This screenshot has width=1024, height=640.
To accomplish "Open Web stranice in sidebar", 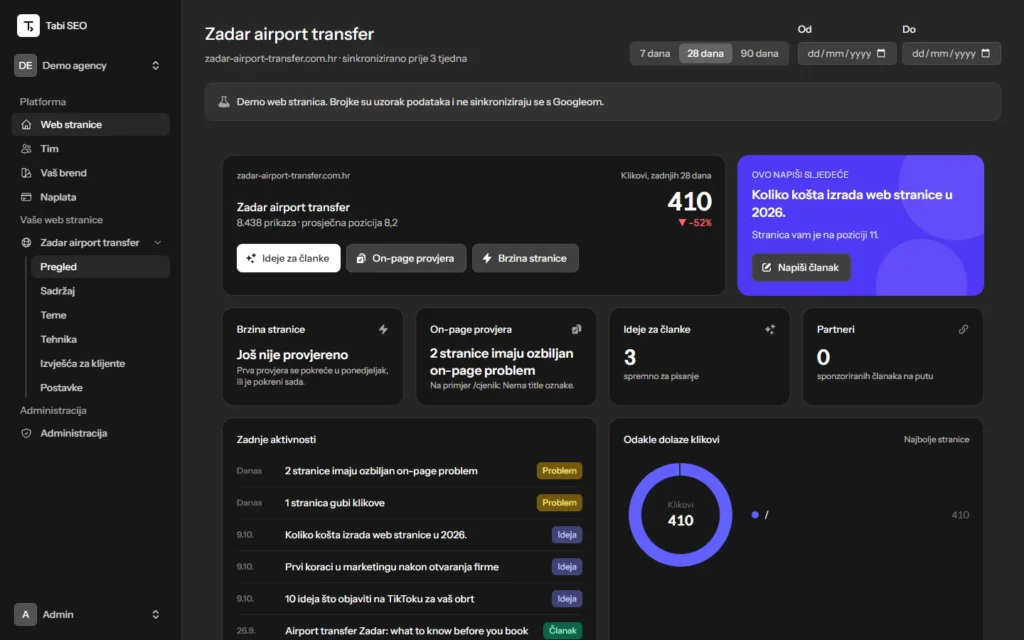I will point(91,124).
